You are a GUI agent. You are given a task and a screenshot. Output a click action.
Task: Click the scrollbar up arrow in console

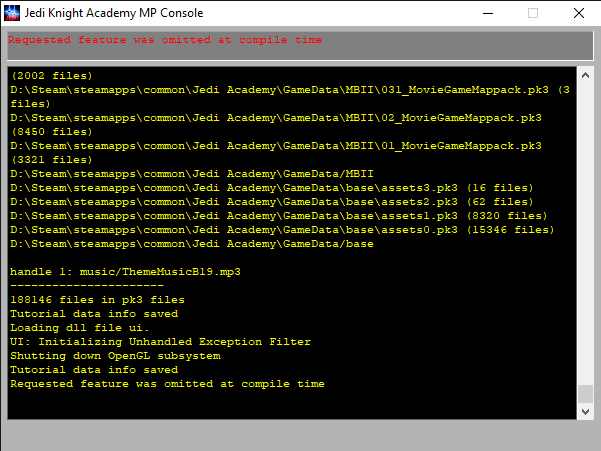tap(585, 76)
